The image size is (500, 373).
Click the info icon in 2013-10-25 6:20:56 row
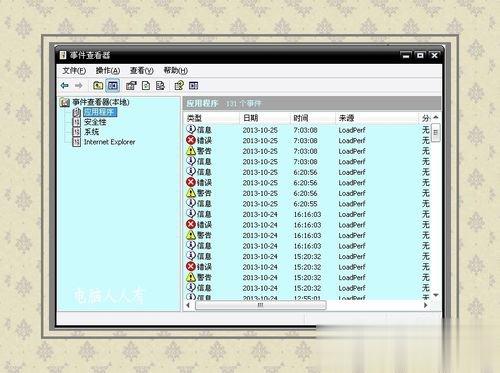click(x=191, y=172)
